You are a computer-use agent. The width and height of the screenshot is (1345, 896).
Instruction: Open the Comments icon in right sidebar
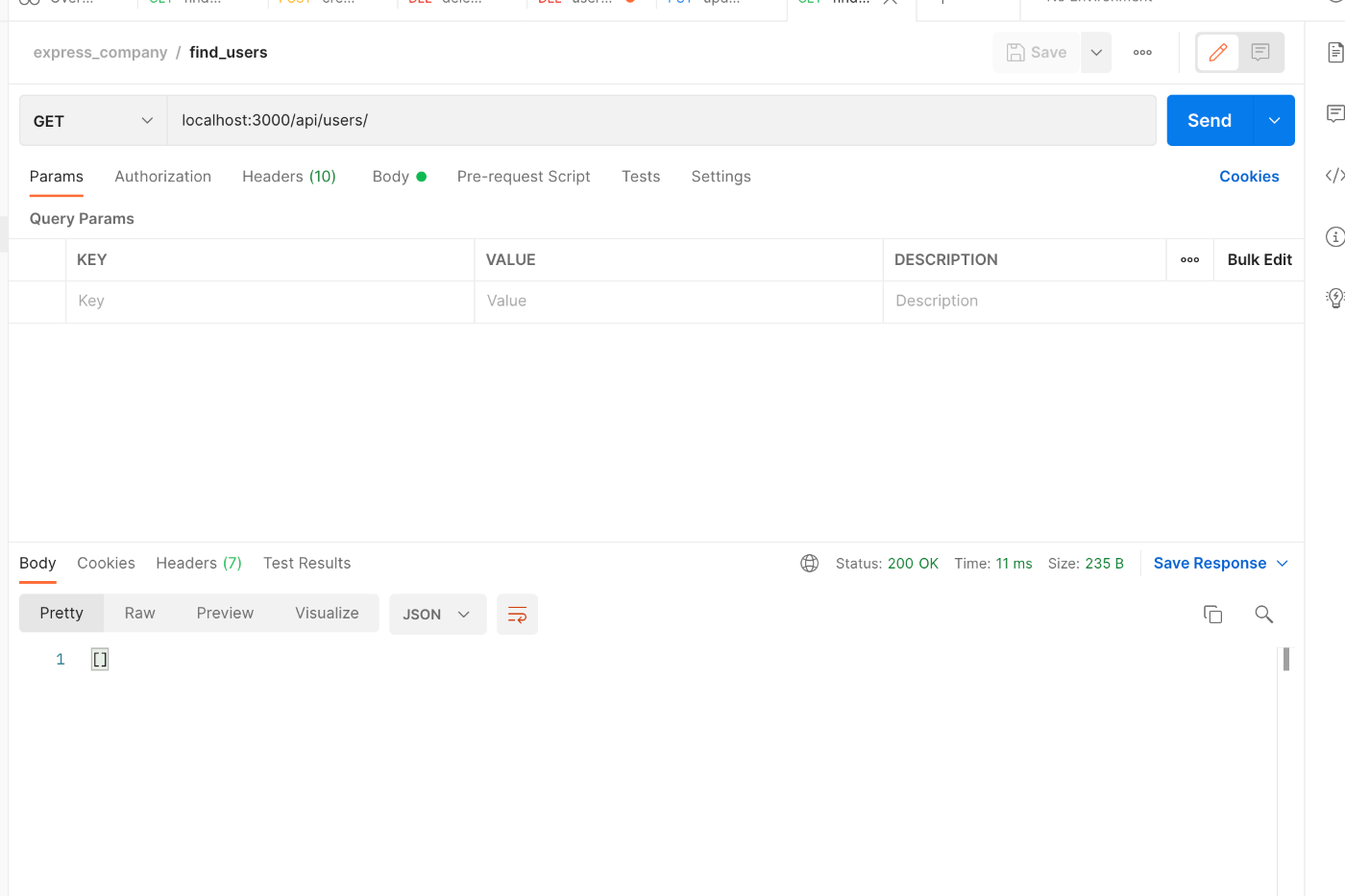tap(1334, 113)
